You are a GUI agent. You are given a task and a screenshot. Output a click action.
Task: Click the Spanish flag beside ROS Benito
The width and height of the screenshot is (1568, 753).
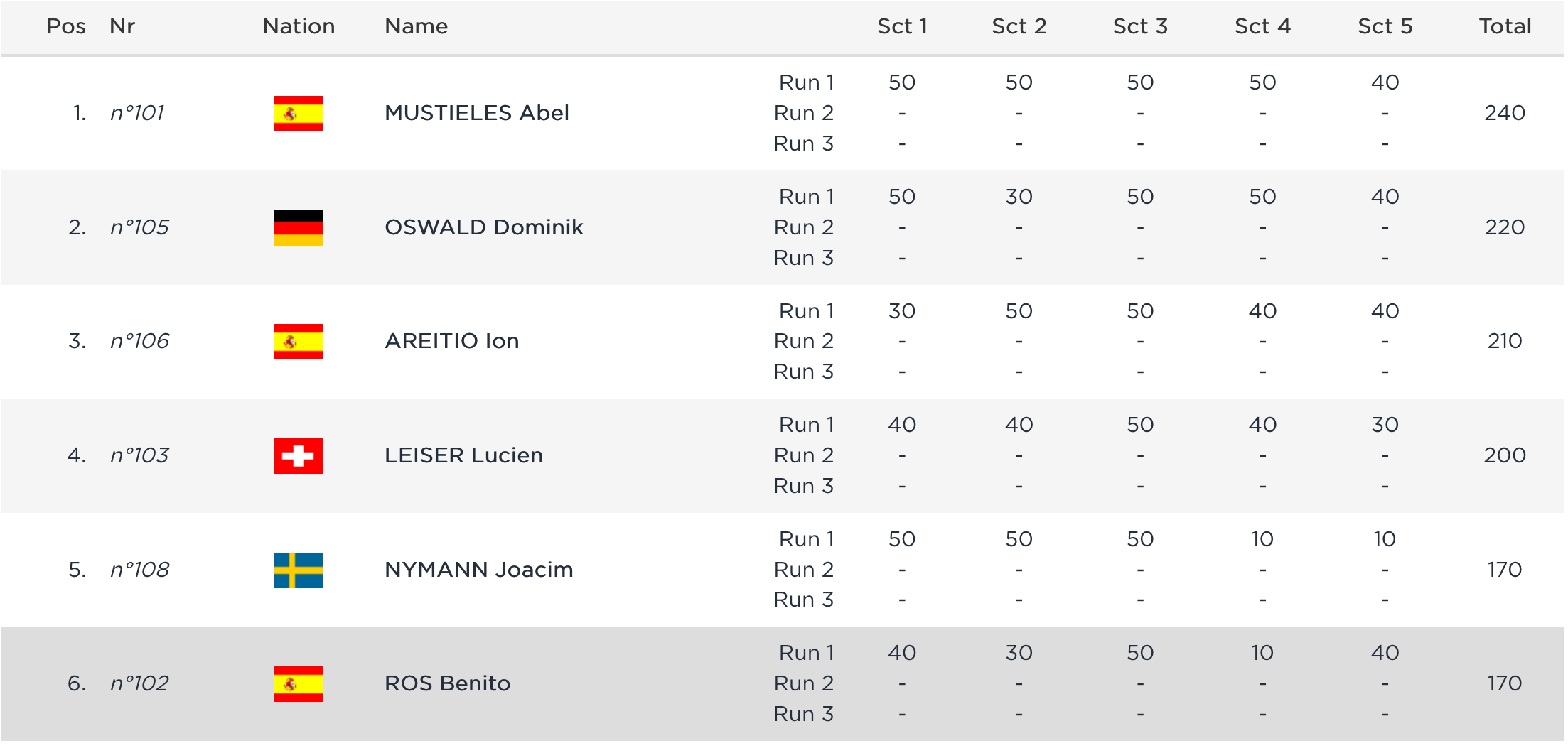point(298,684)
